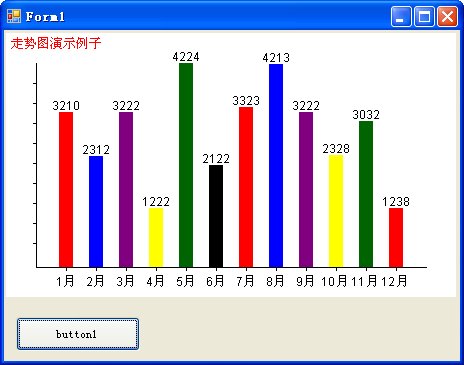This screenshot has height=365, width=464.
Task: Select the blue 2月 bar labeled 2312
Action: tap(96, 212)
